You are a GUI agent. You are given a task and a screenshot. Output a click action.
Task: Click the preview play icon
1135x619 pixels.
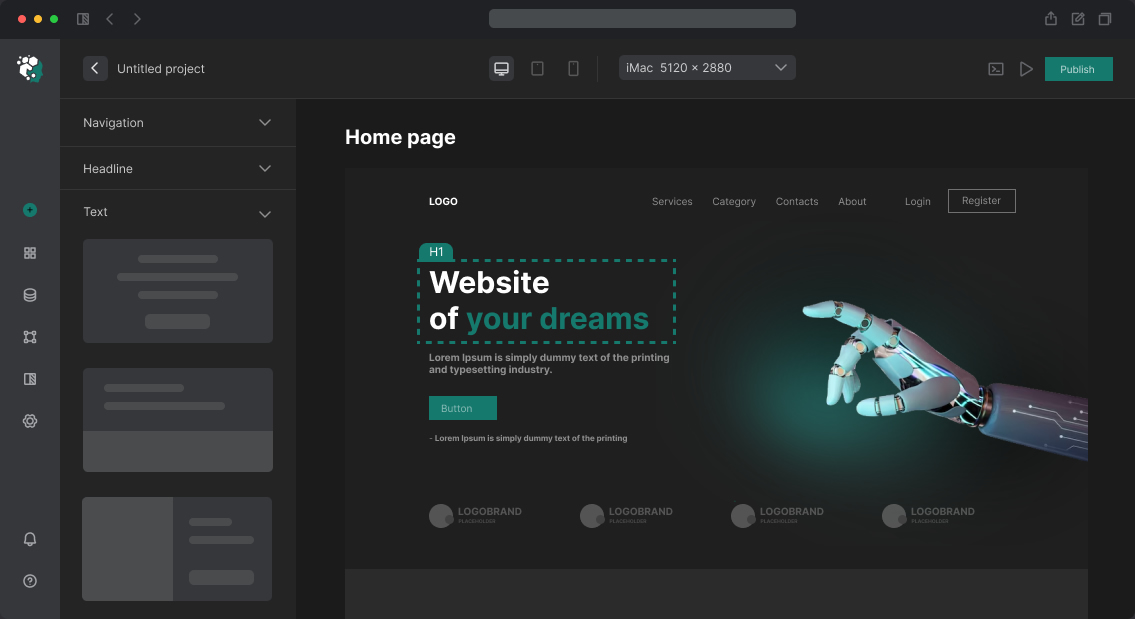(x=1026, y=69)
